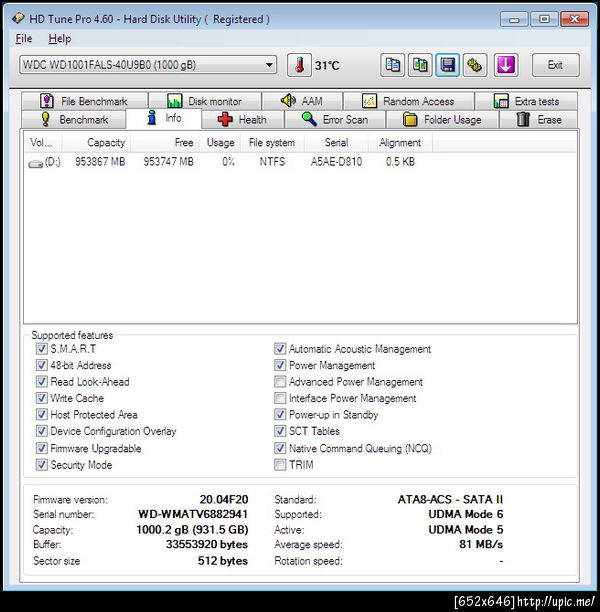Screen dimensions: 600x612
Task: Click the temperature thermometer icon
Action: (x=299, y=65)
